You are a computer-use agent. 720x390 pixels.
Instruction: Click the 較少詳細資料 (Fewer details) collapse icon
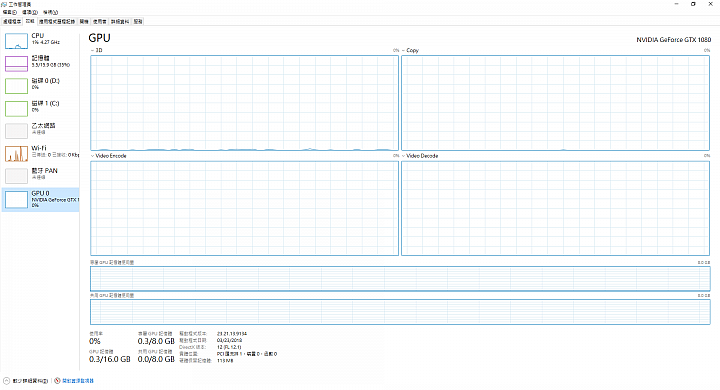(x=6, y=381)
